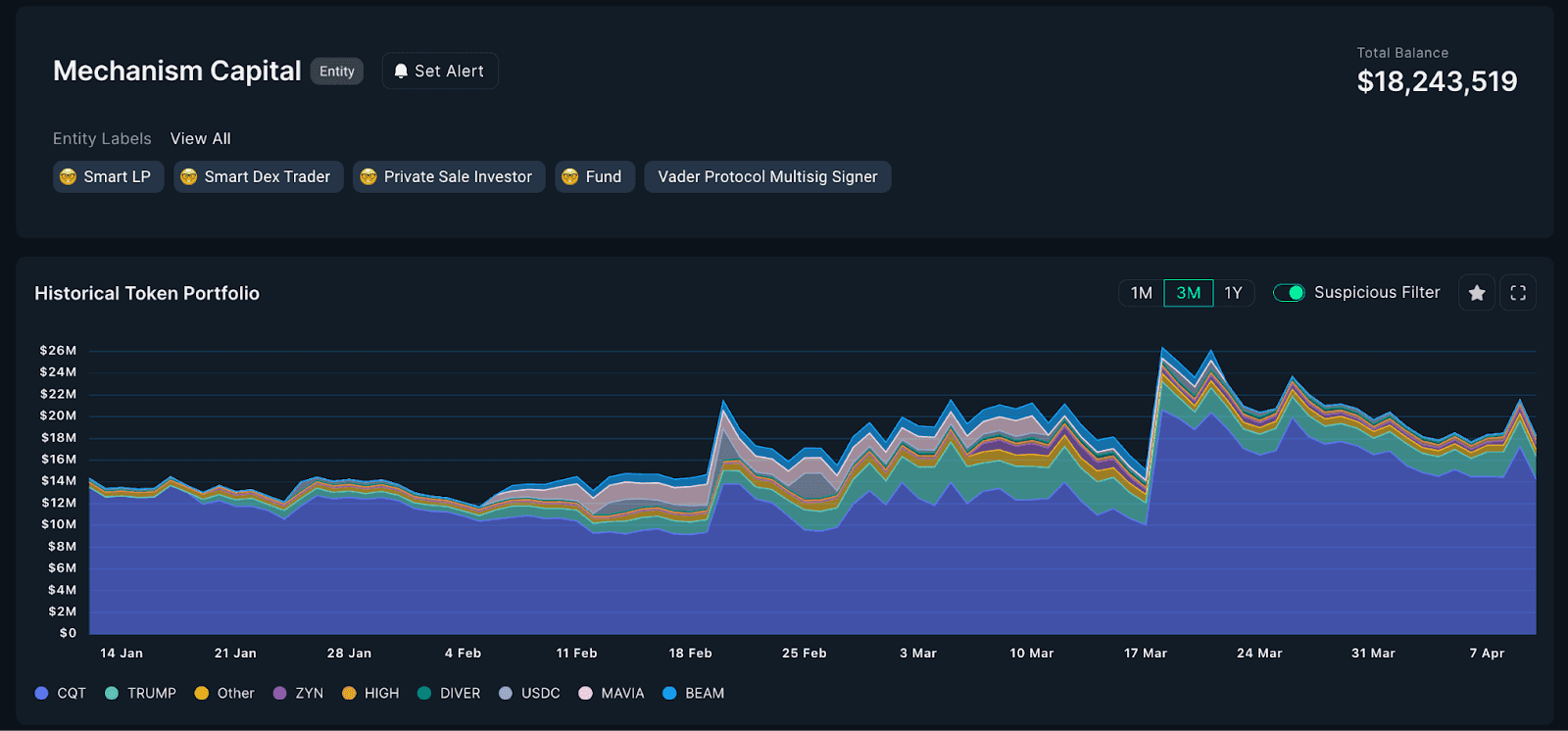The image size is (1568, 731).
Task: Click the $20M y-axis label
Action: pyautogui.click(x=58, y=415)
